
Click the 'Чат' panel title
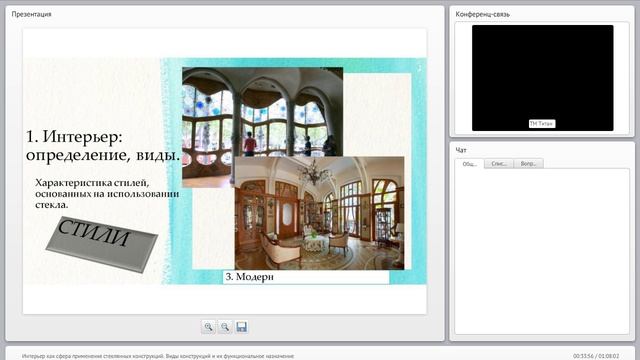pyautogui.click(x=461, y=150)
